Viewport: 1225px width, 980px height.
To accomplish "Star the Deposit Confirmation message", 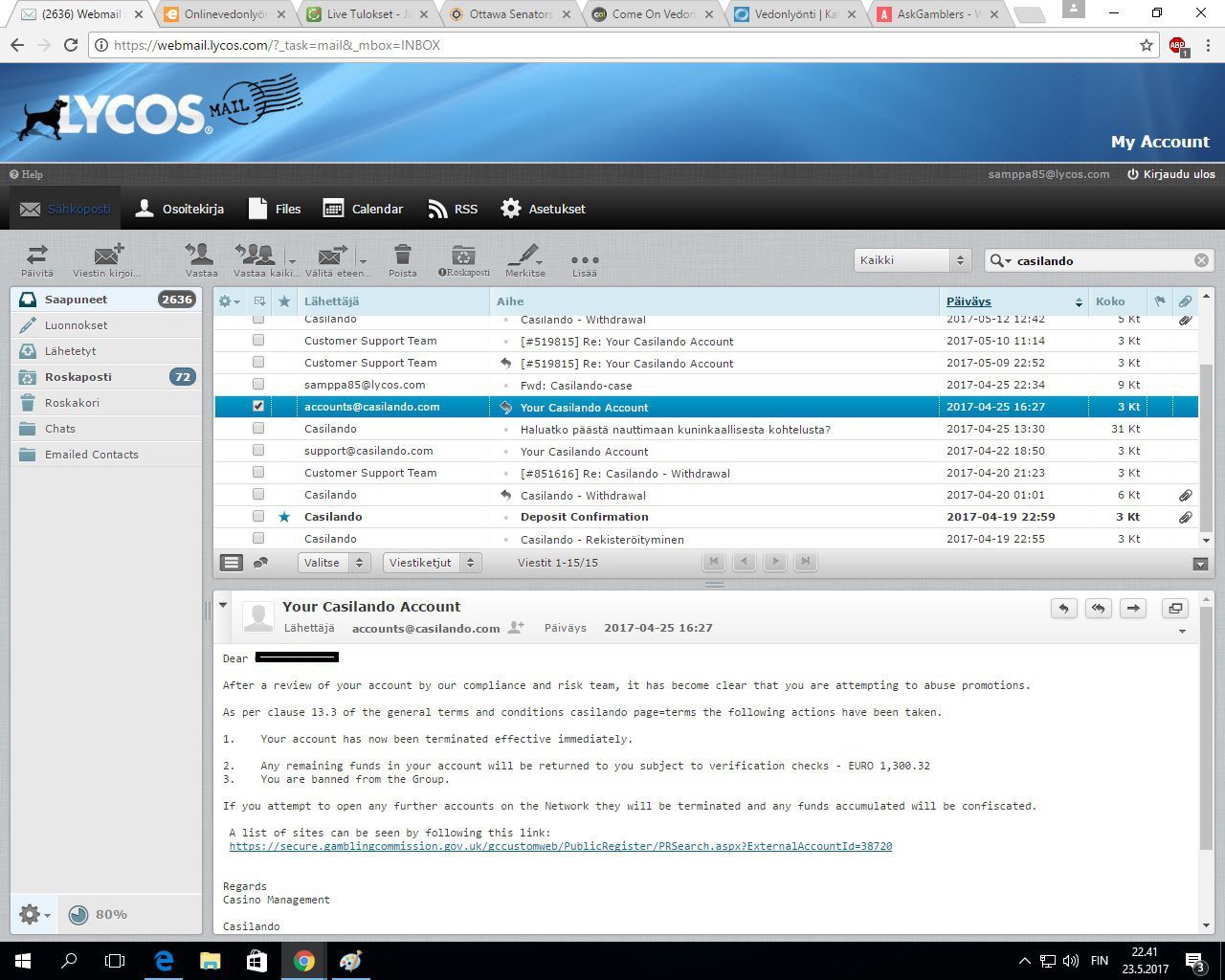I will (284, 517).
